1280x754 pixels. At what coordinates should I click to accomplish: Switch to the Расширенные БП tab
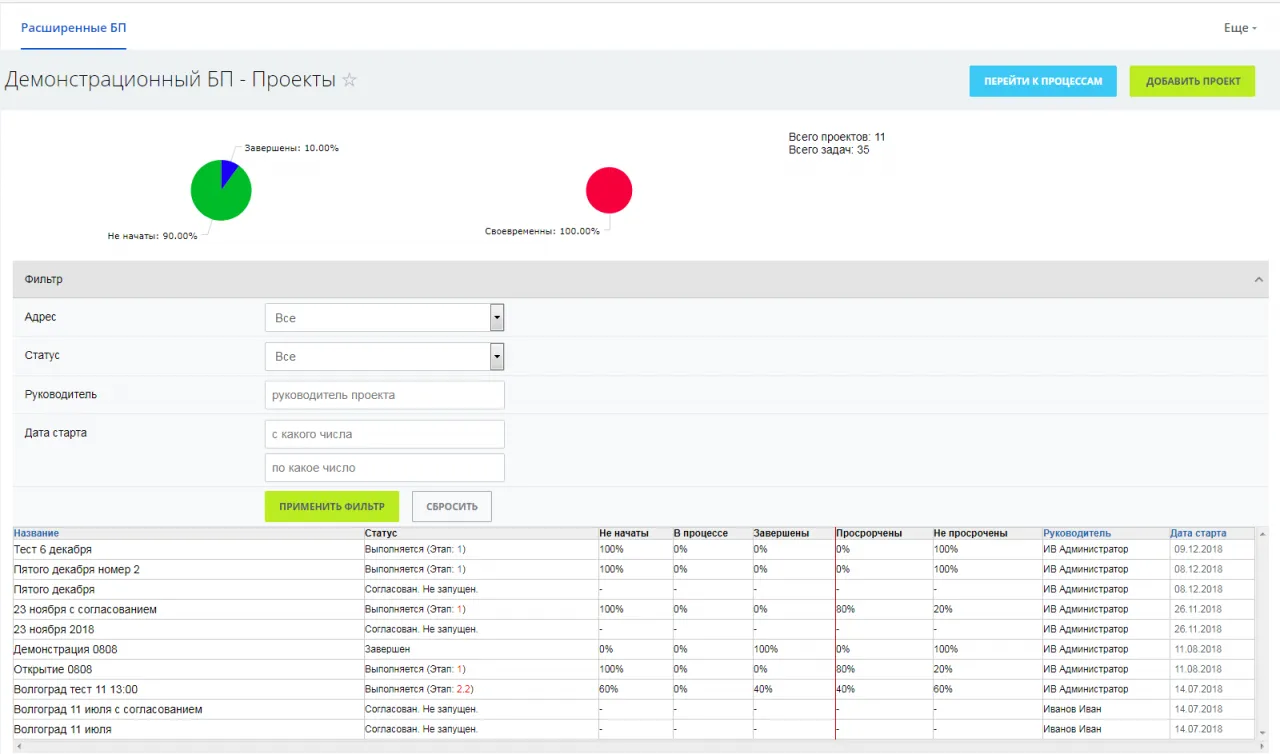(x=74, y=28)
